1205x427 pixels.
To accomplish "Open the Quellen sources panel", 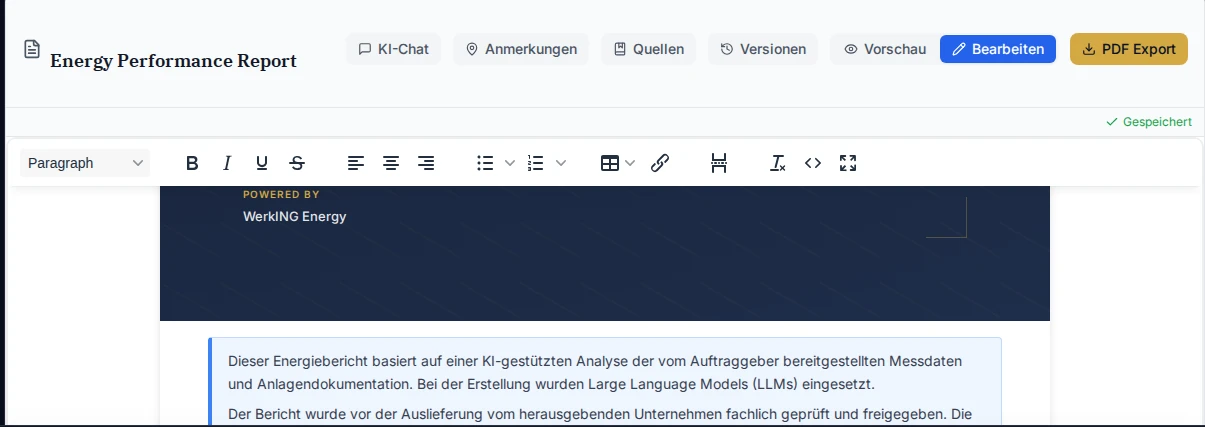I will 649,49.
